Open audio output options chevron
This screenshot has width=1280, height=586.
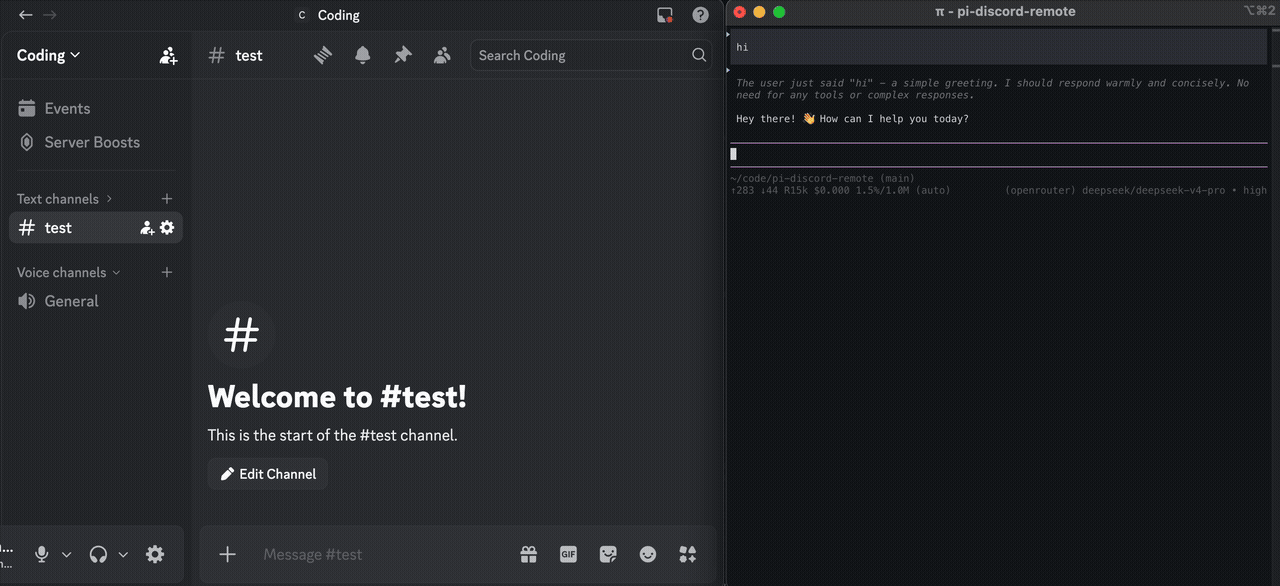tap(123, 554)
